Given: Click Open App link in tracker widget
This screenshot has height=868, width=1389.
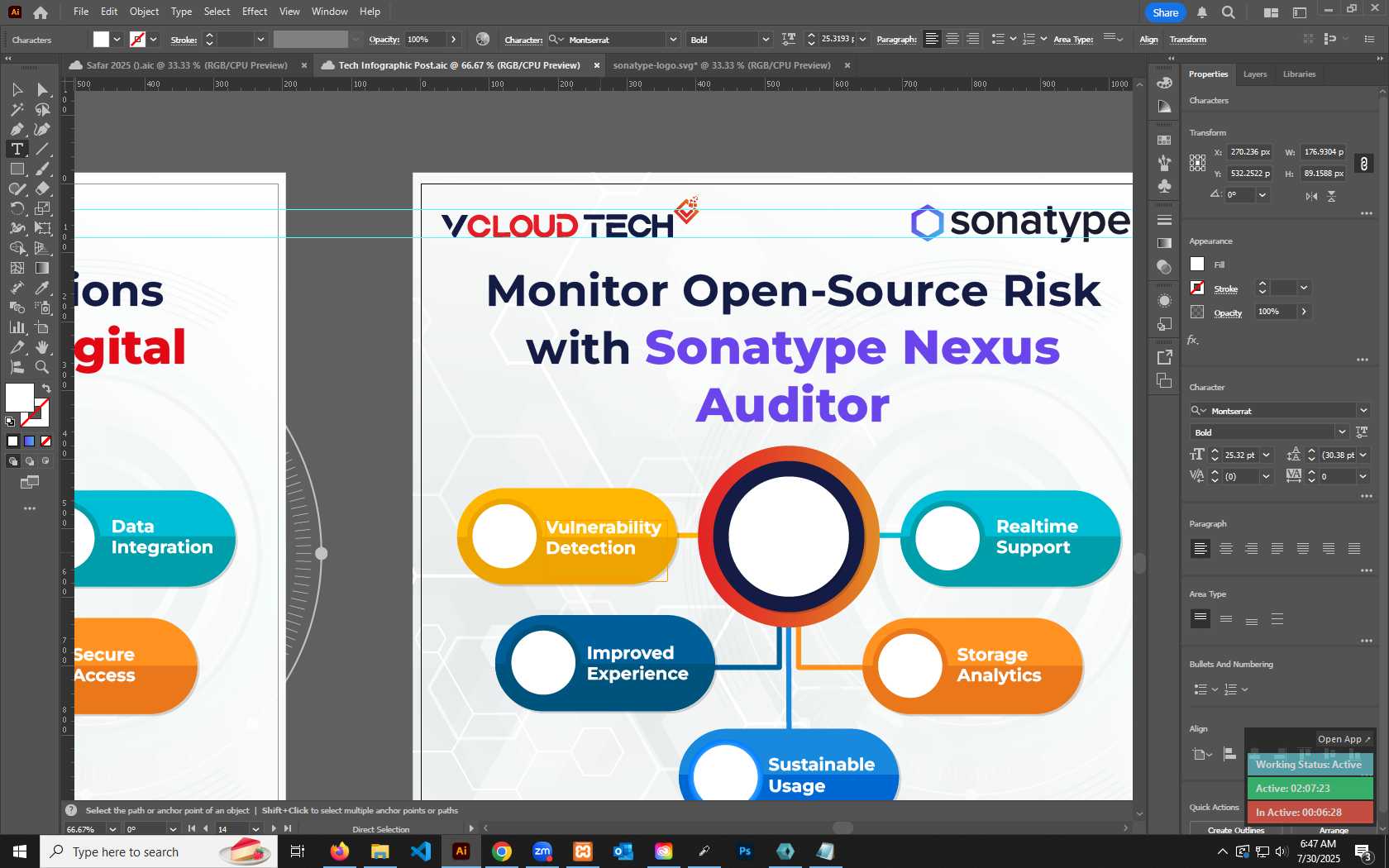Looking at the screenshot, I should coord(1344,739).
